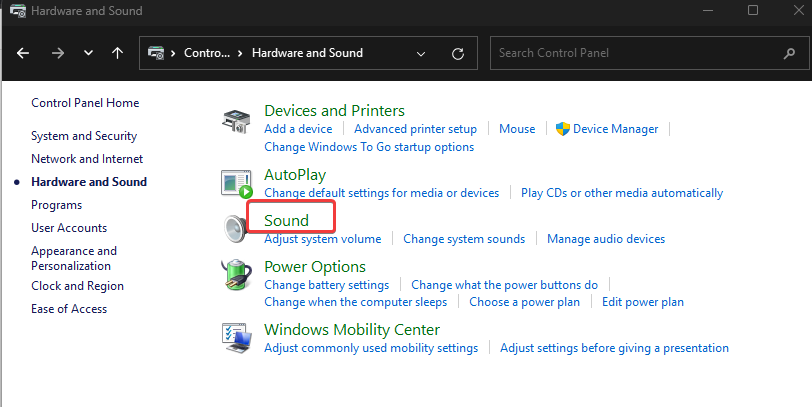Click Choose a power plan
812x407 pixels.
pyautogui.click(x=524, y=302)
